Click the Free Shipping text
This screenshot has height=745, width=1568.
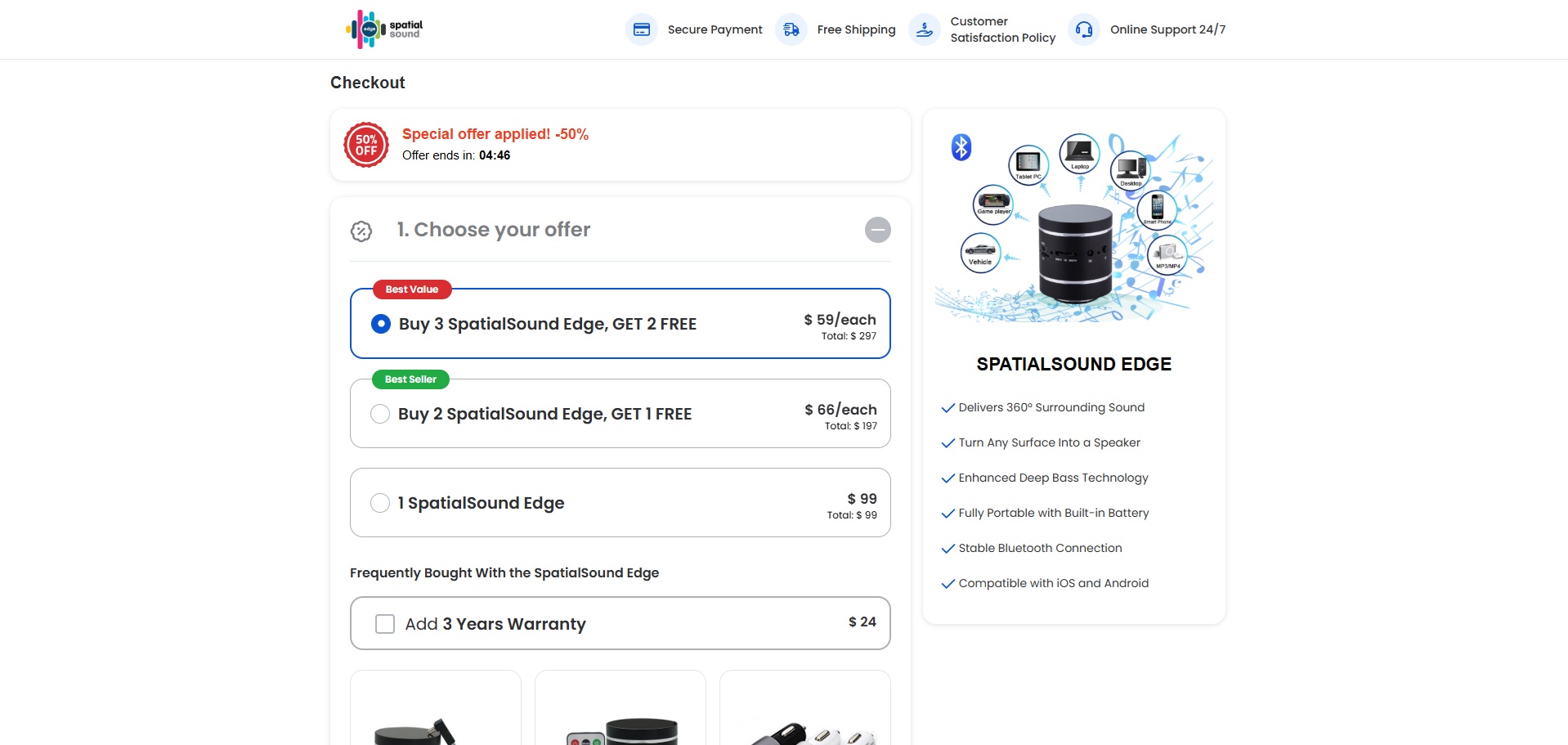(856, 29)
